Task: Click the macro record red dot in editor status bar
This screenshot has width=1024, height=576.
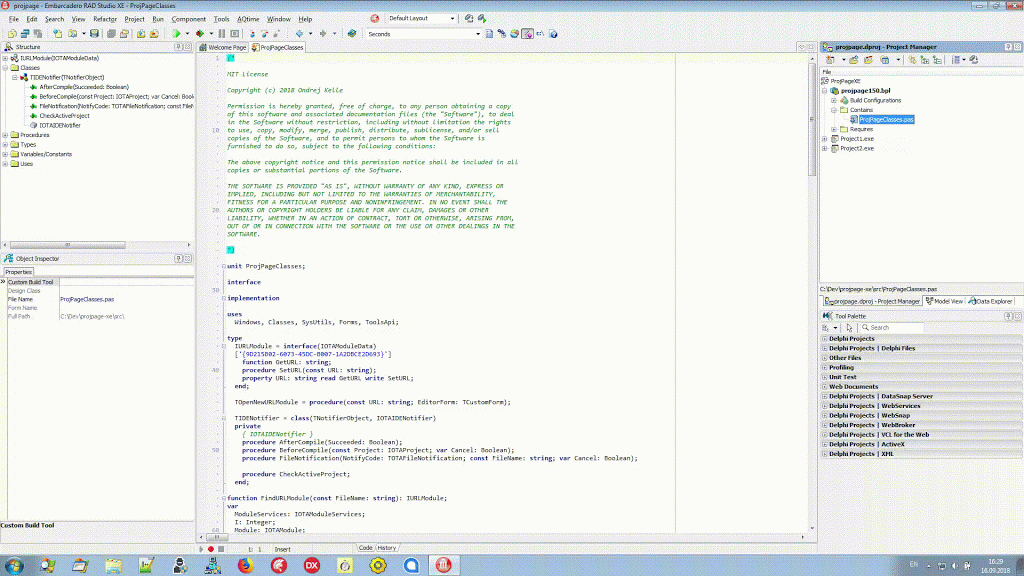Action: pyautogui.click(x=211, y=549)
